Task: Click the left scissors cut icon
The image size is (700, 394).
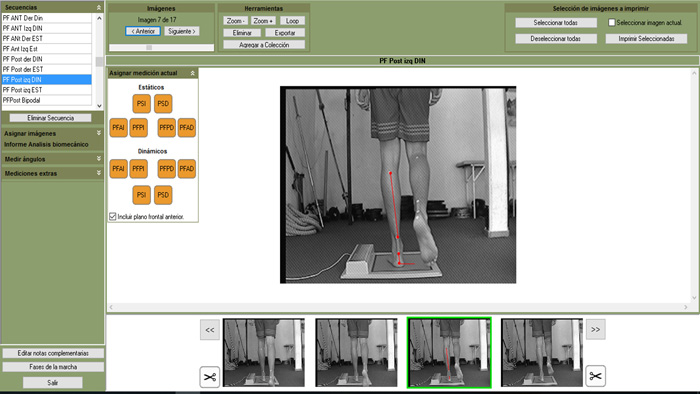Action: click(x=209, y=377)
